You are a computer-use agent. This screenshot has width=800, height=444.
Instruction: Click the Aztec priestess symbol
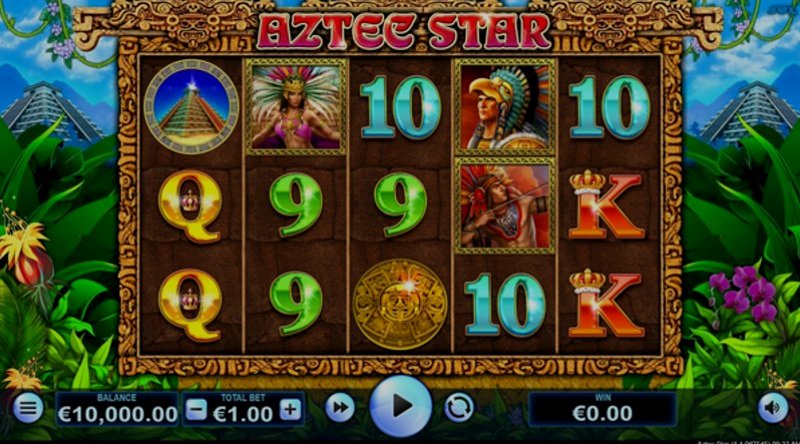tap(296, 106)
